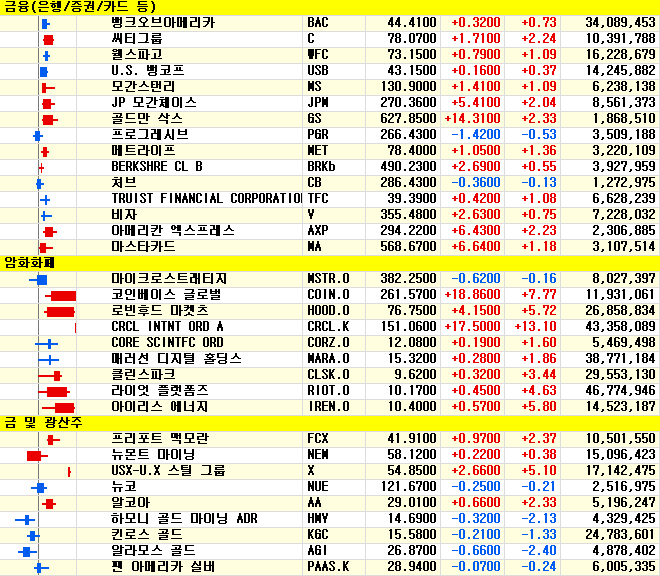
Task: Click the 뉴몬트 마이닝 candlestick icon
Action: pyautogui.click(x=37, y=456)
